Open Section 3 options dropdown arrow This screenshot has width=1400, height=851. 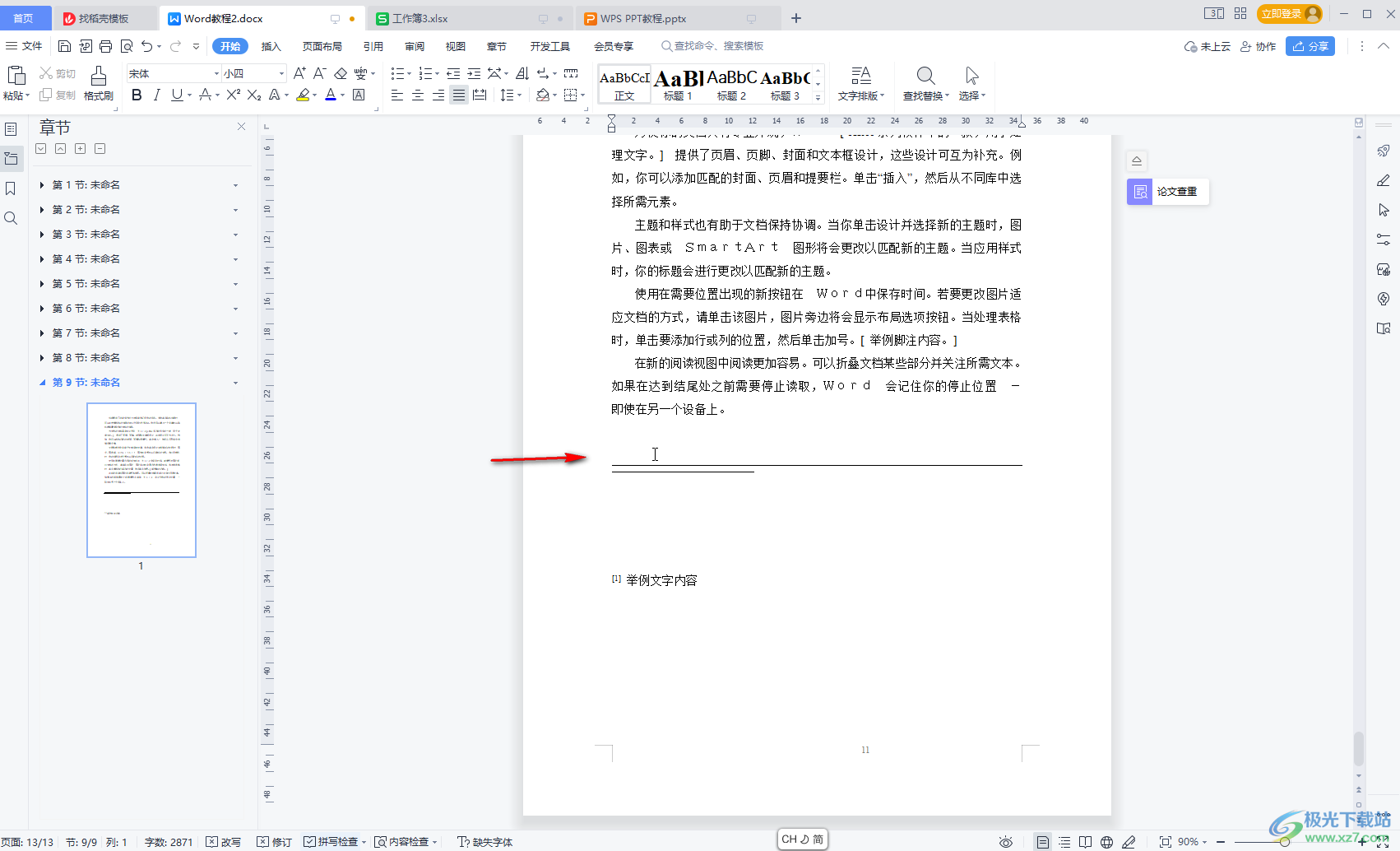click(235, 235)
